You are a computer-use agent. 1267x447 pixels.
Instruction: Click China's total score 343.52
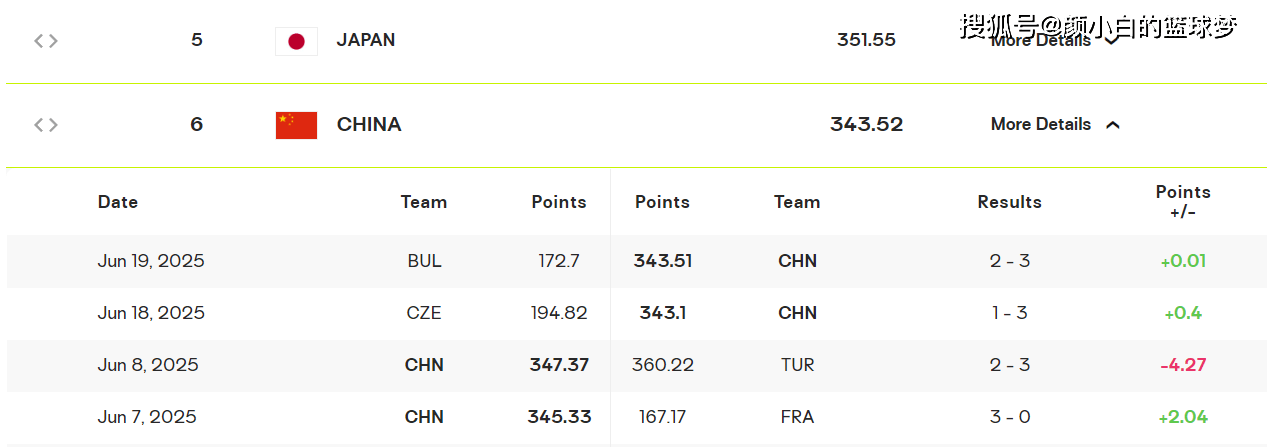[x=866, y=125]
